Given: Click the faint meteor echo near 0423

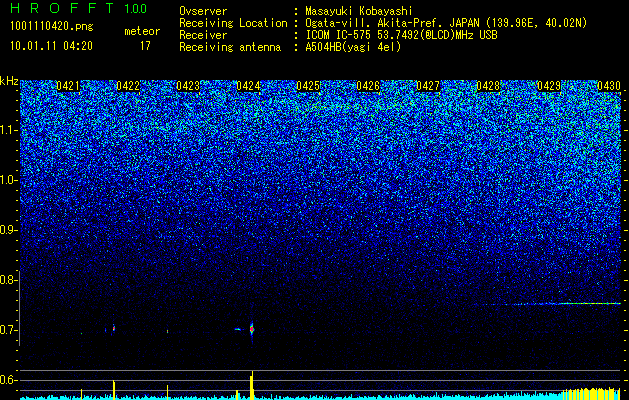Looking at the screenshot, I should tap(167, 331).
